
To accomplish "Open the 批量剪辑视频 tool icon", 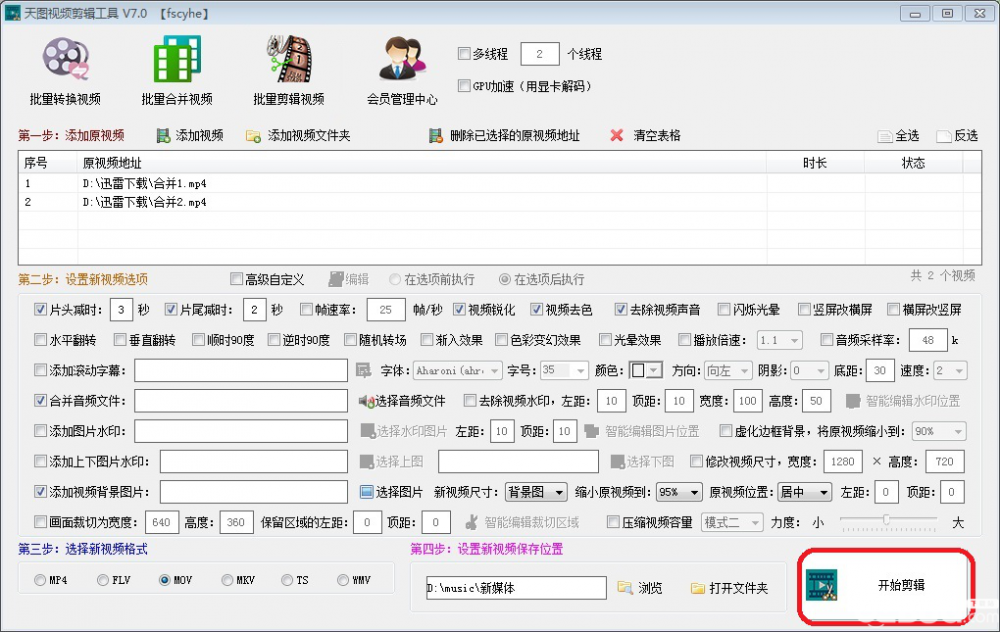I will pos(289,59).
